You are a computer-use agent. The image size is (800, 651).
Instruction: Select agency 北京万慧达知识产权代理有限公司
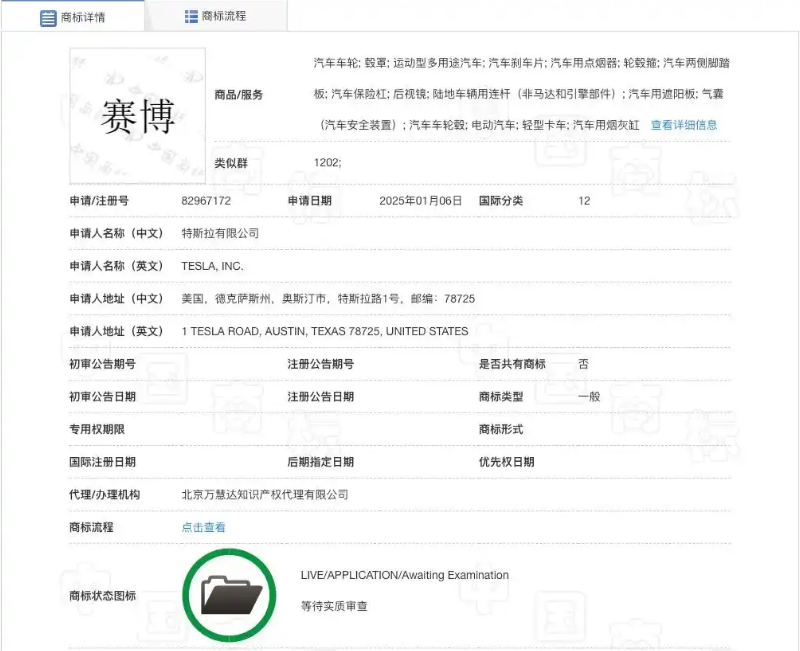pos(265,494)
